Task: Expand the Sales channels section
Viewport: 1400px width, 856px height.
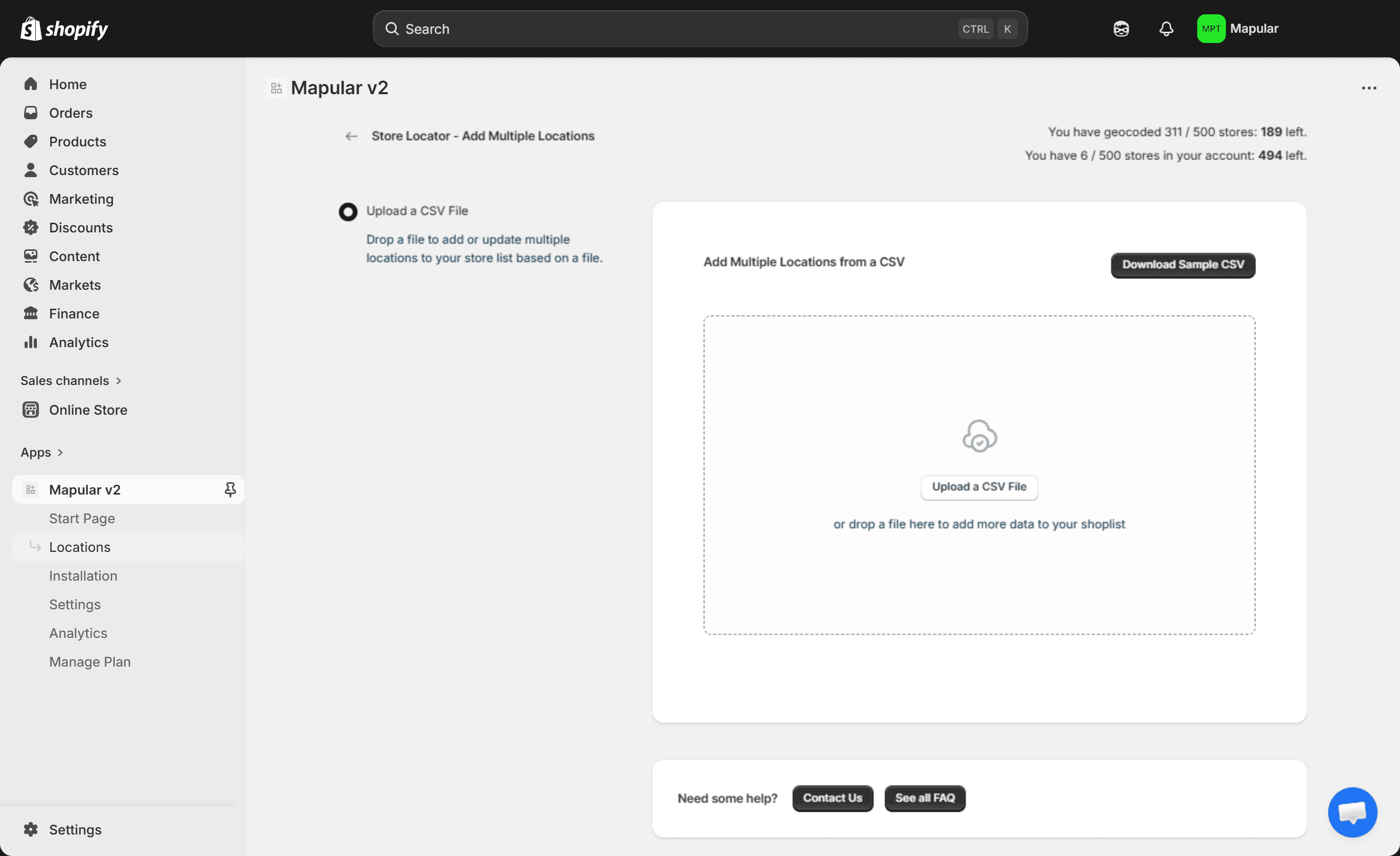Action: (x=71, y=380)
